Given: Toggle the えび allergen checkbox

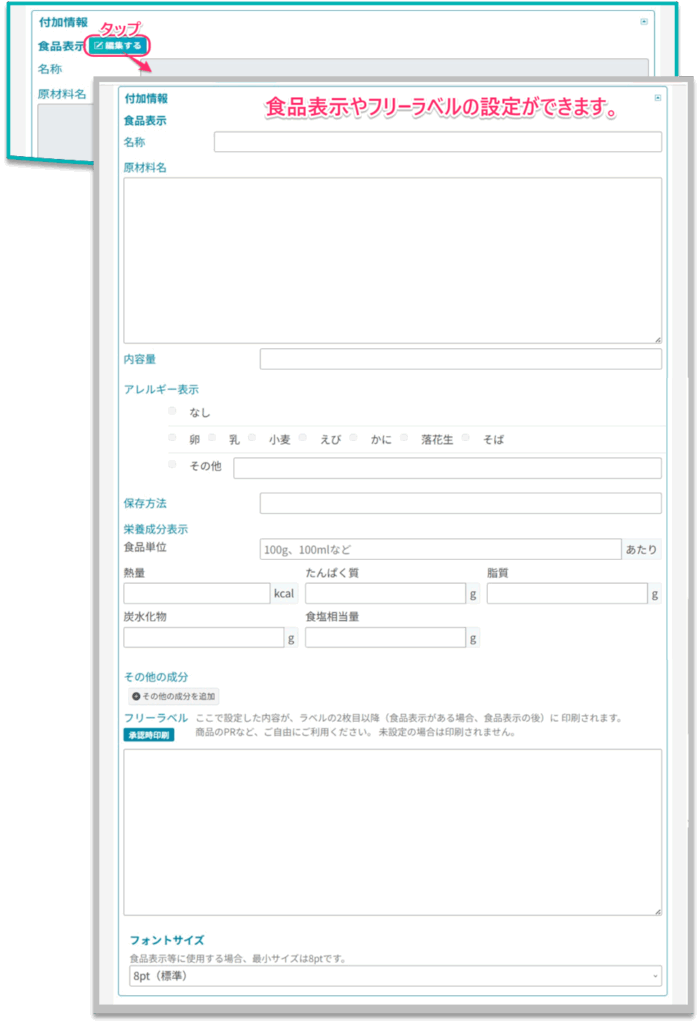Looking at the screenshot, I should coord(303,438).
